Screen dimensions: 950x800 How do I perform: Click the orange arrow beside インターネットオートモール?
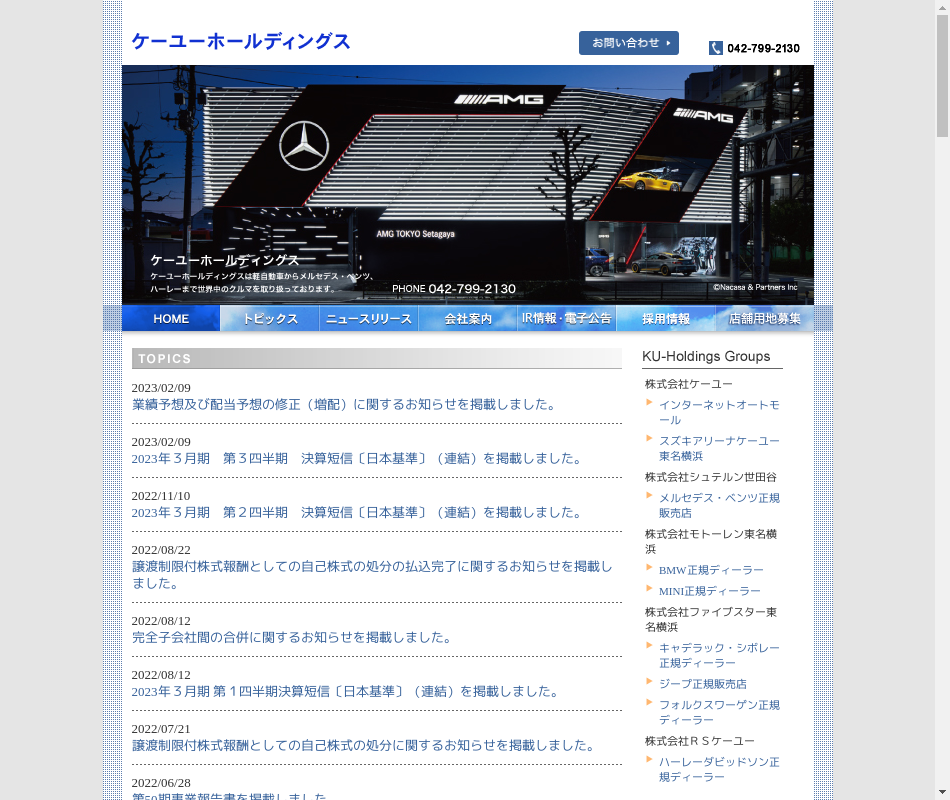click(649, 402)
